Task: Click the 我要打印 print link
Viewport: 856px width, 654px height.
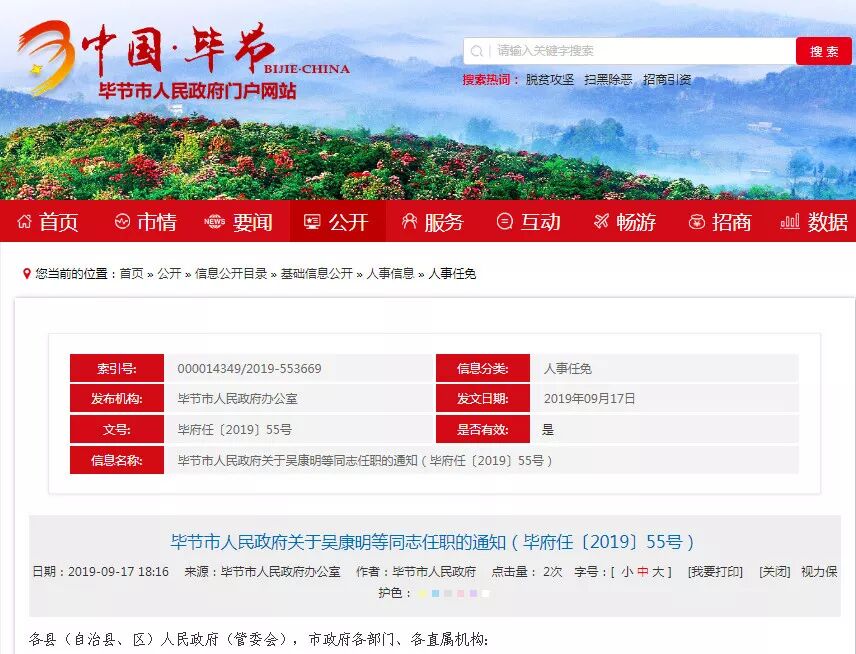Action: point(715,572)
